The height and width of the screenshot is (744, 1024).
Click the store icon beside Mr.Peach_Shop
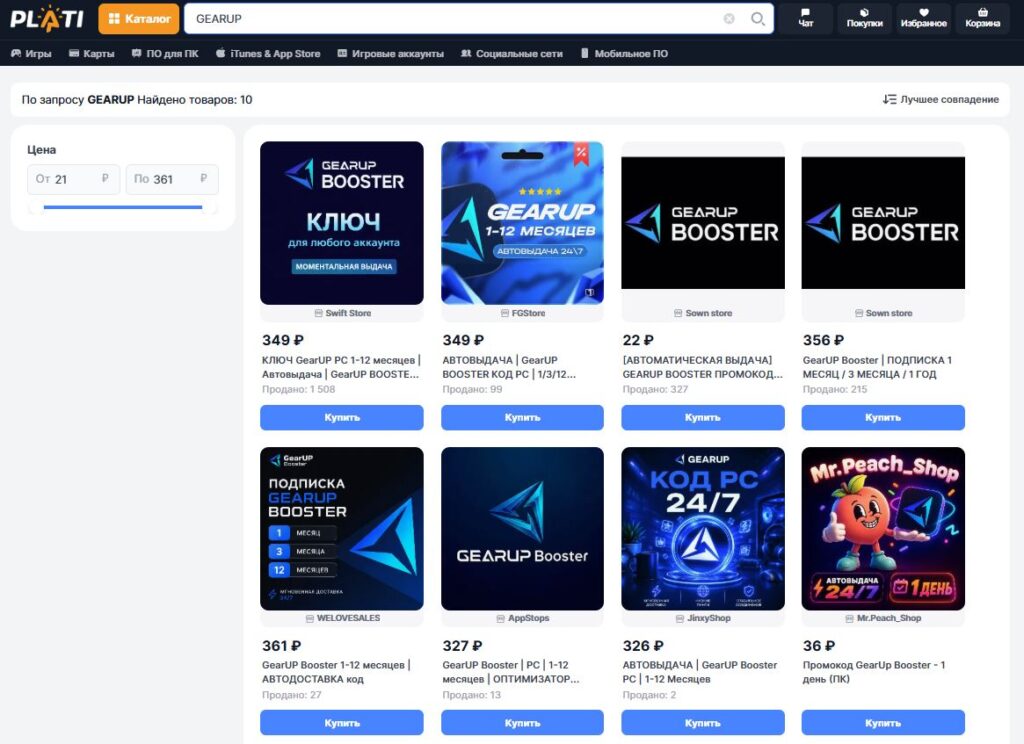[x=850, y=618]
